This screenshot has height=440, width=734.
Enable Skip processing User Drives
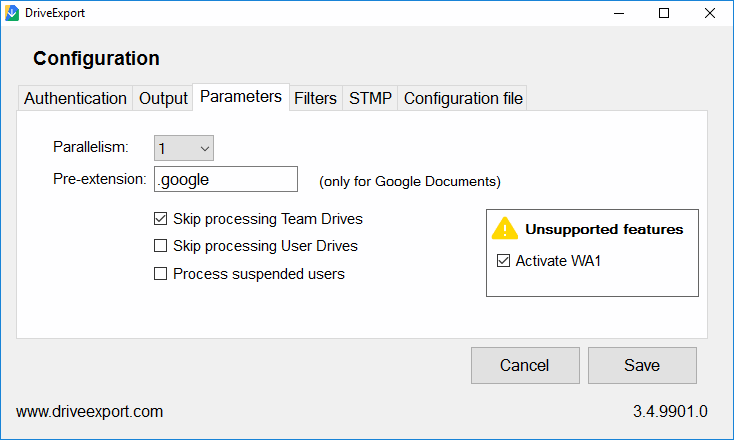pos(161,246)
